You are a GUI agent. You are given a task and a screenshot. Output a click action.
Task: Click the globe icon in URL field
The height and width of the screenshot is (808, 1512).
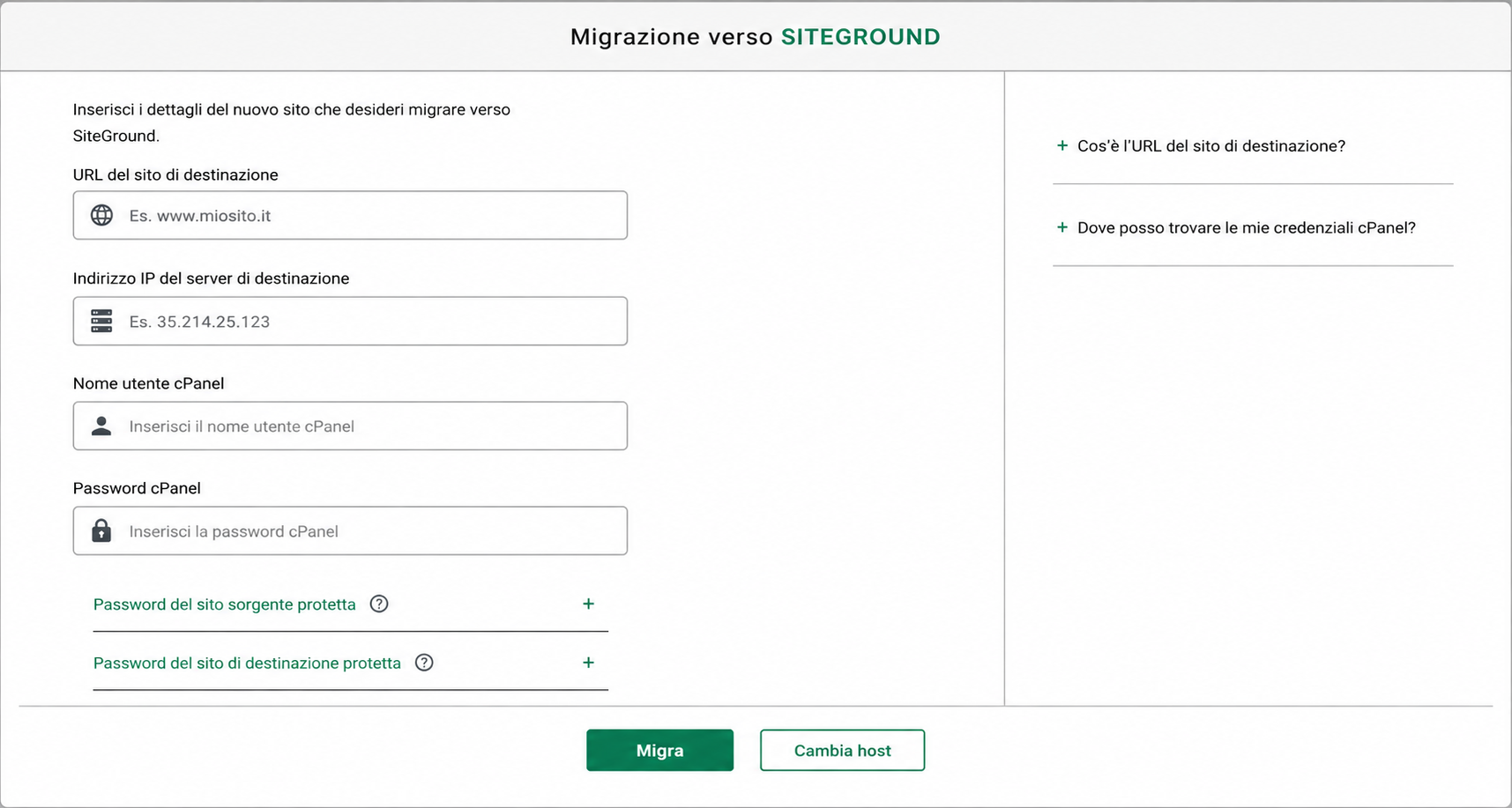click(x=102, y=215)
